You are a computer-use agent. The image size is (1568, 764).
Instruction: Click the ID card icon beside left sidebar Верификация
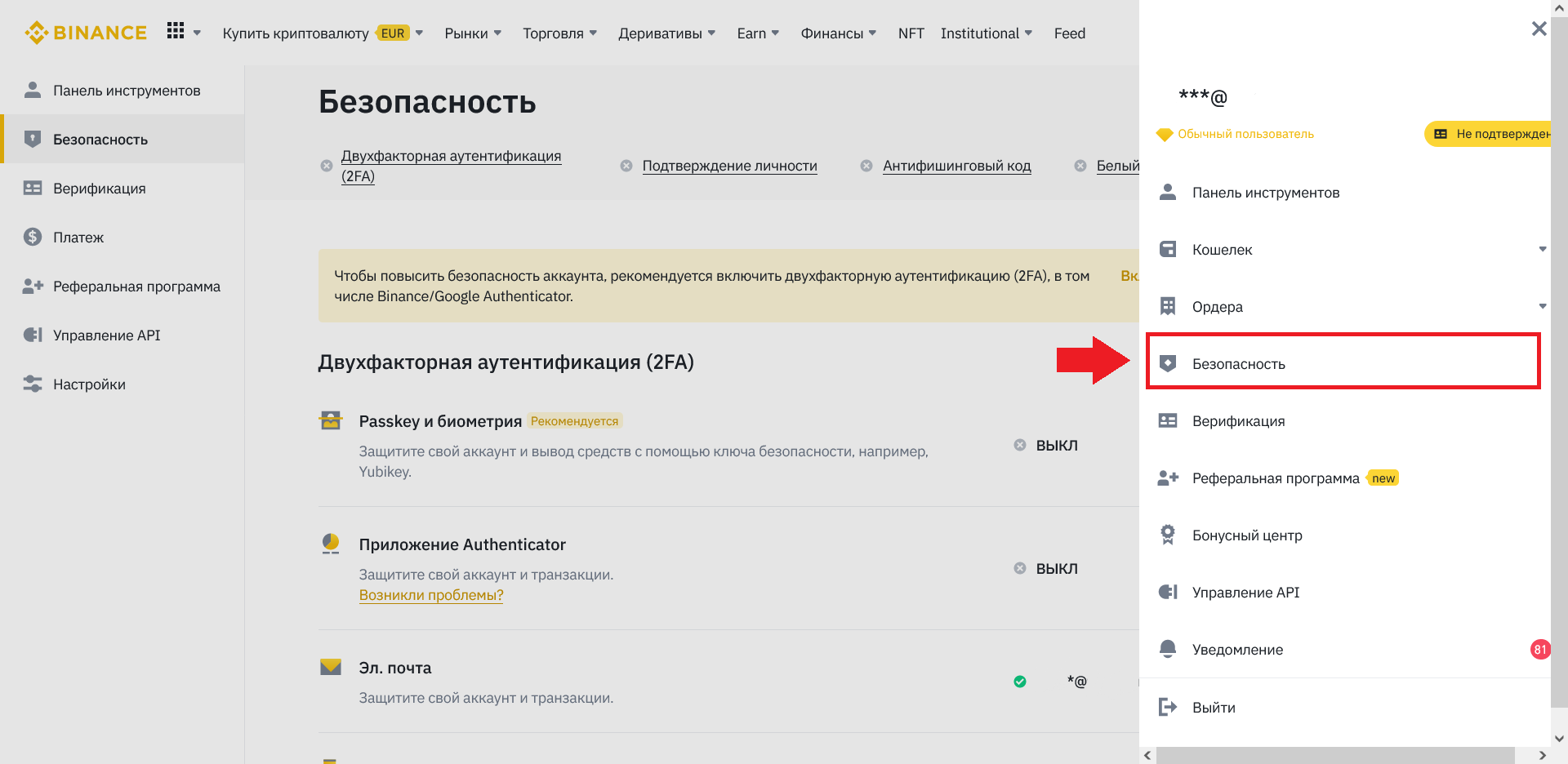(33, 188)
